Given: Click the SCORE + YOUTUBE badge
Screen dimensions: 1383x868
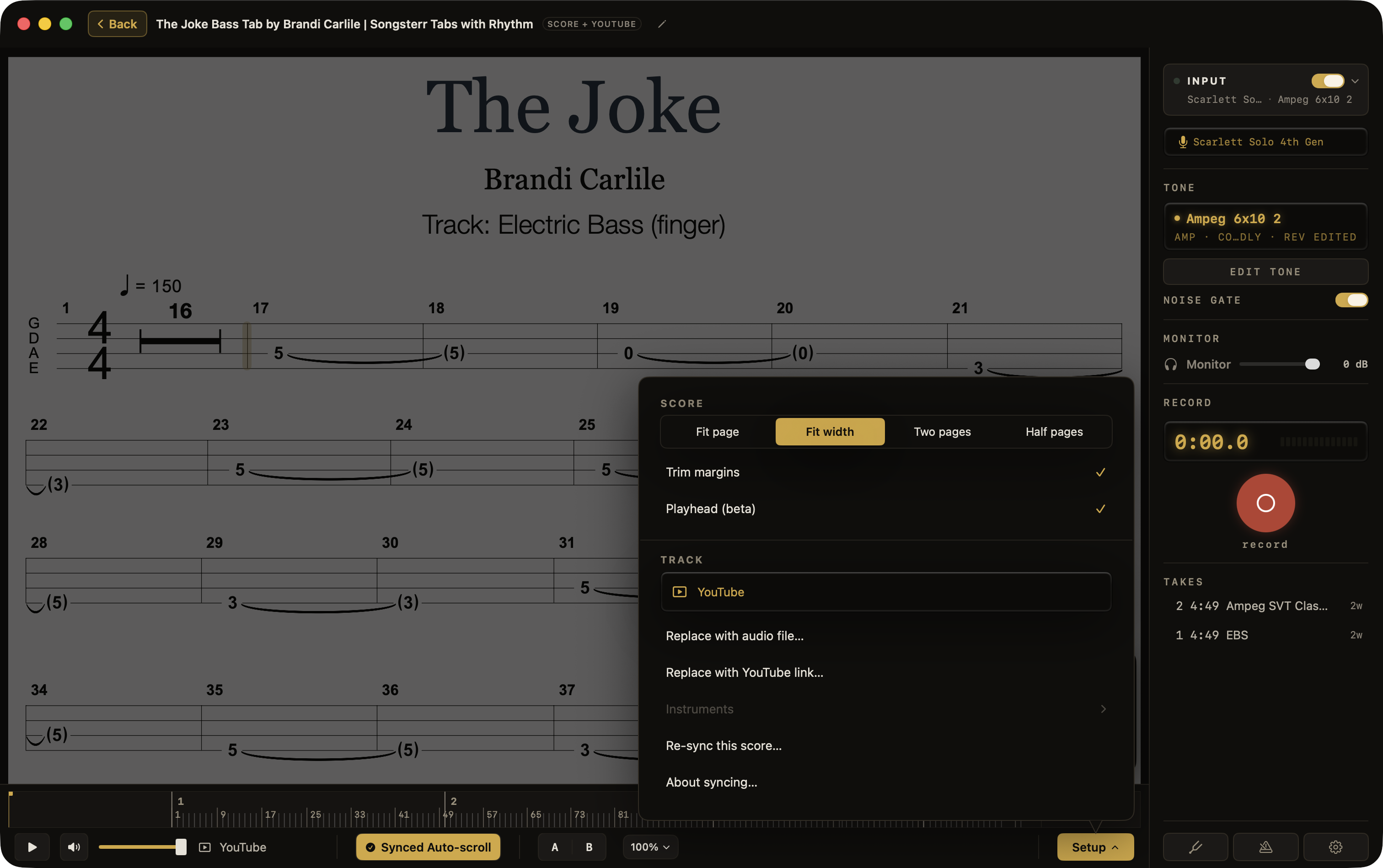Looking at the screenshot, I should pos(591,24).
